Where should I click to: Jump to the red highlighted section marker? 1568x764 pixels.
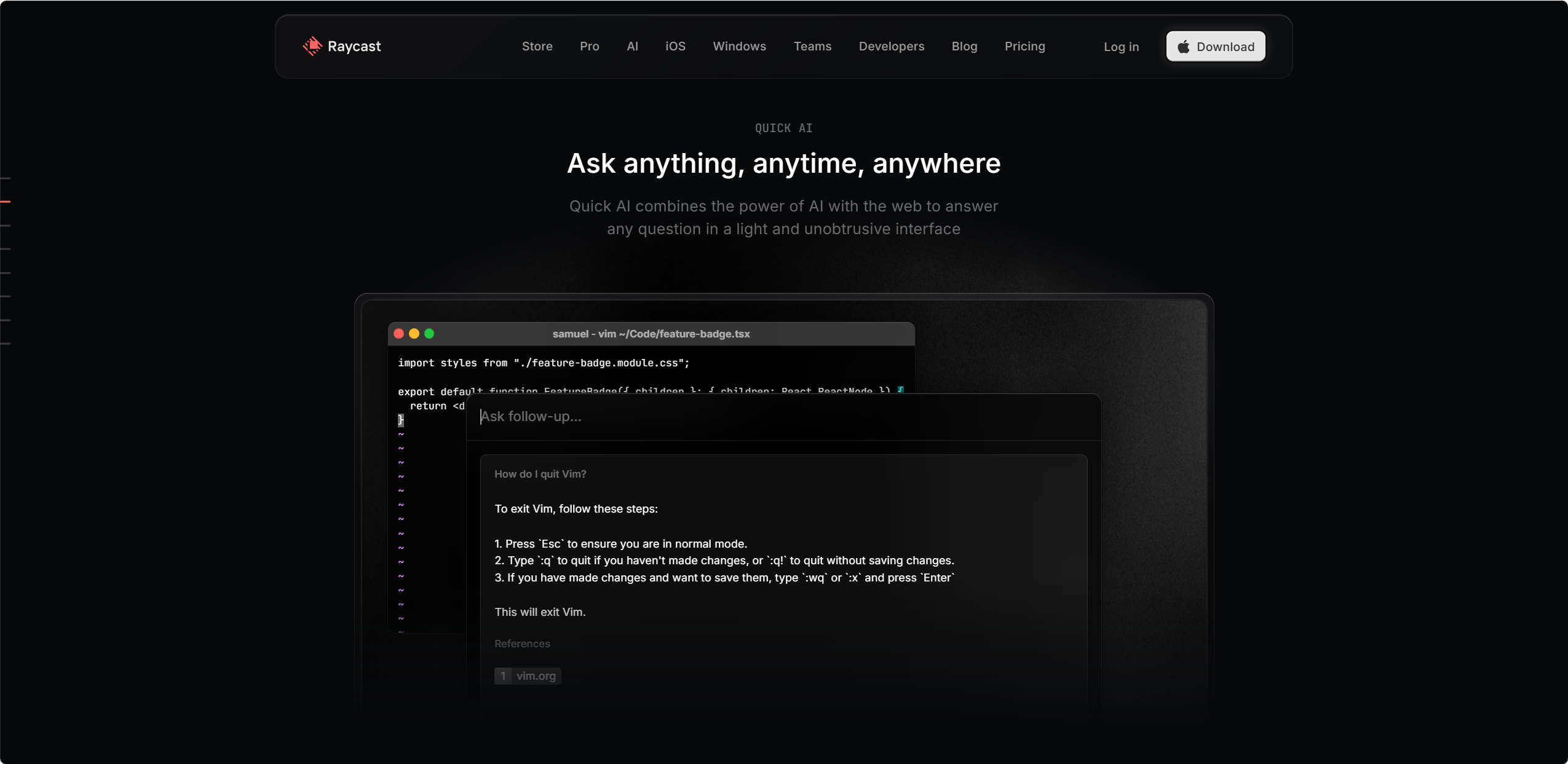6,202
